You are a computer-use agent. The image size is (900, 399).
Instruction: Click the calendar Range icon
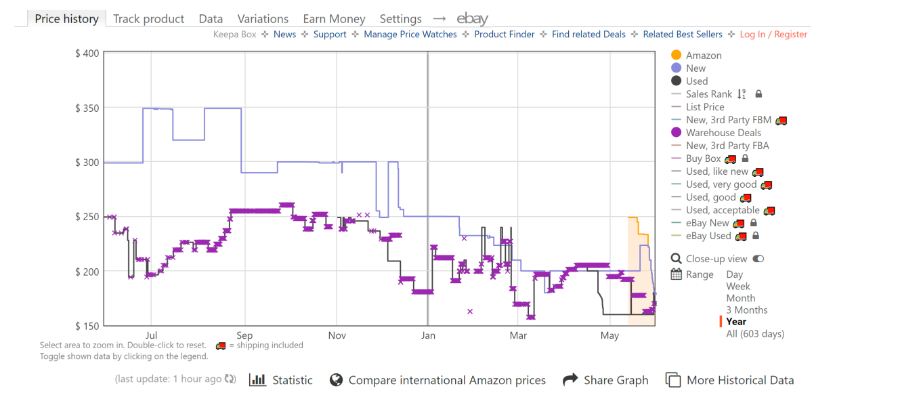pyautogui.click(x=676, y=274)
